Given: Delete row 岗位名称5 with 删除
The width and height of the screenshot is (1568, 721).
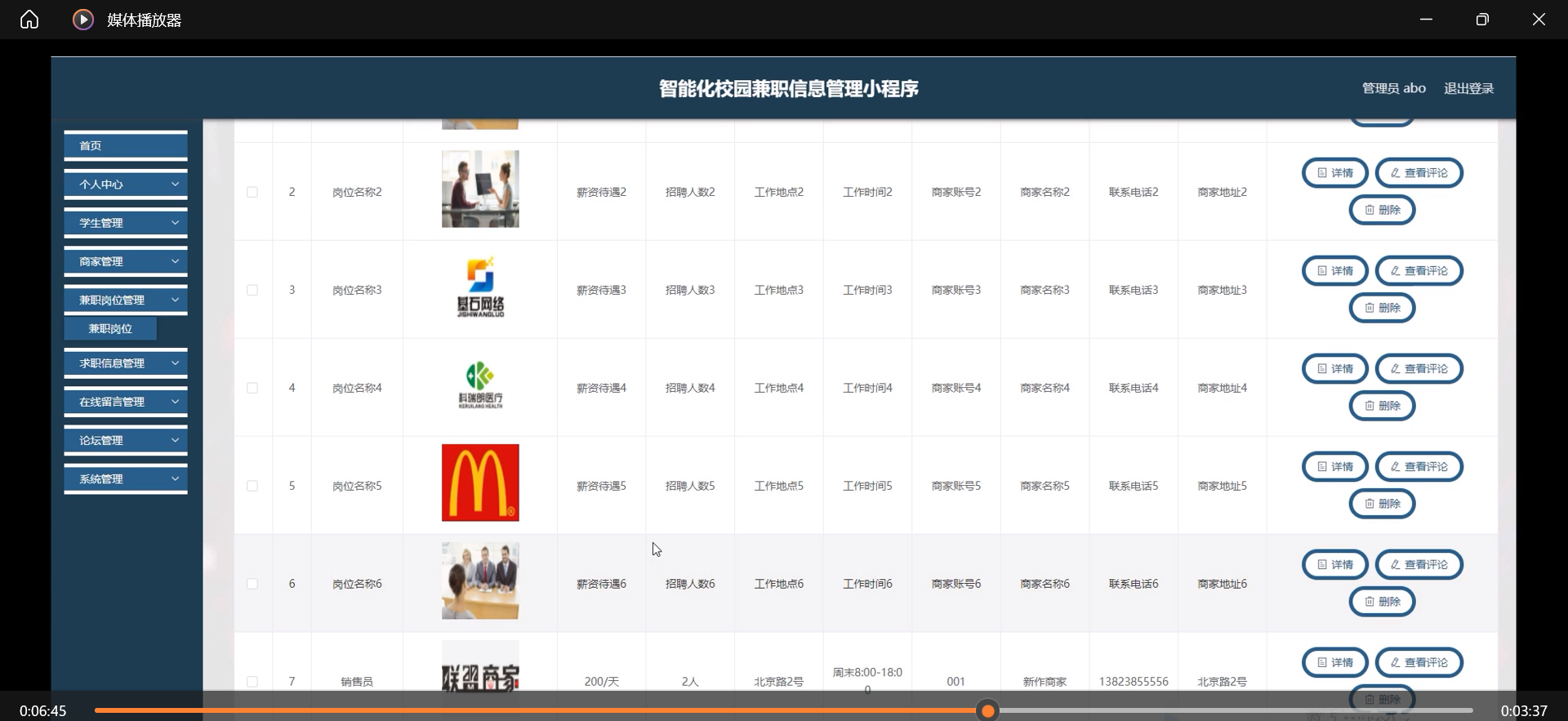Looking at the screenshot, I should 1382,504.
